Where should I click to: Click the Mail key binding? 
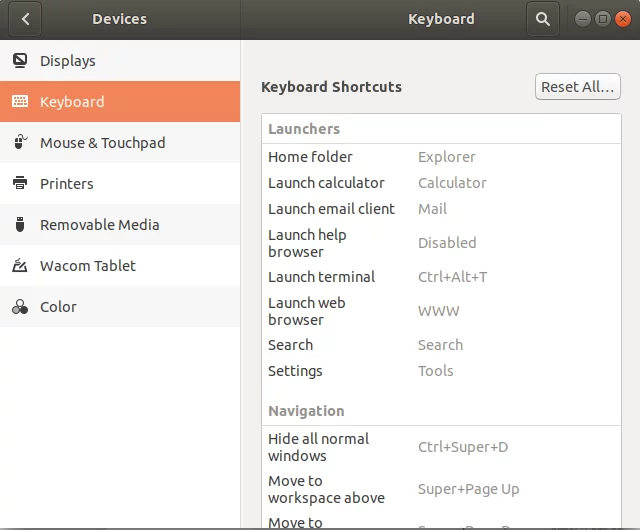[x=432, y=209]
